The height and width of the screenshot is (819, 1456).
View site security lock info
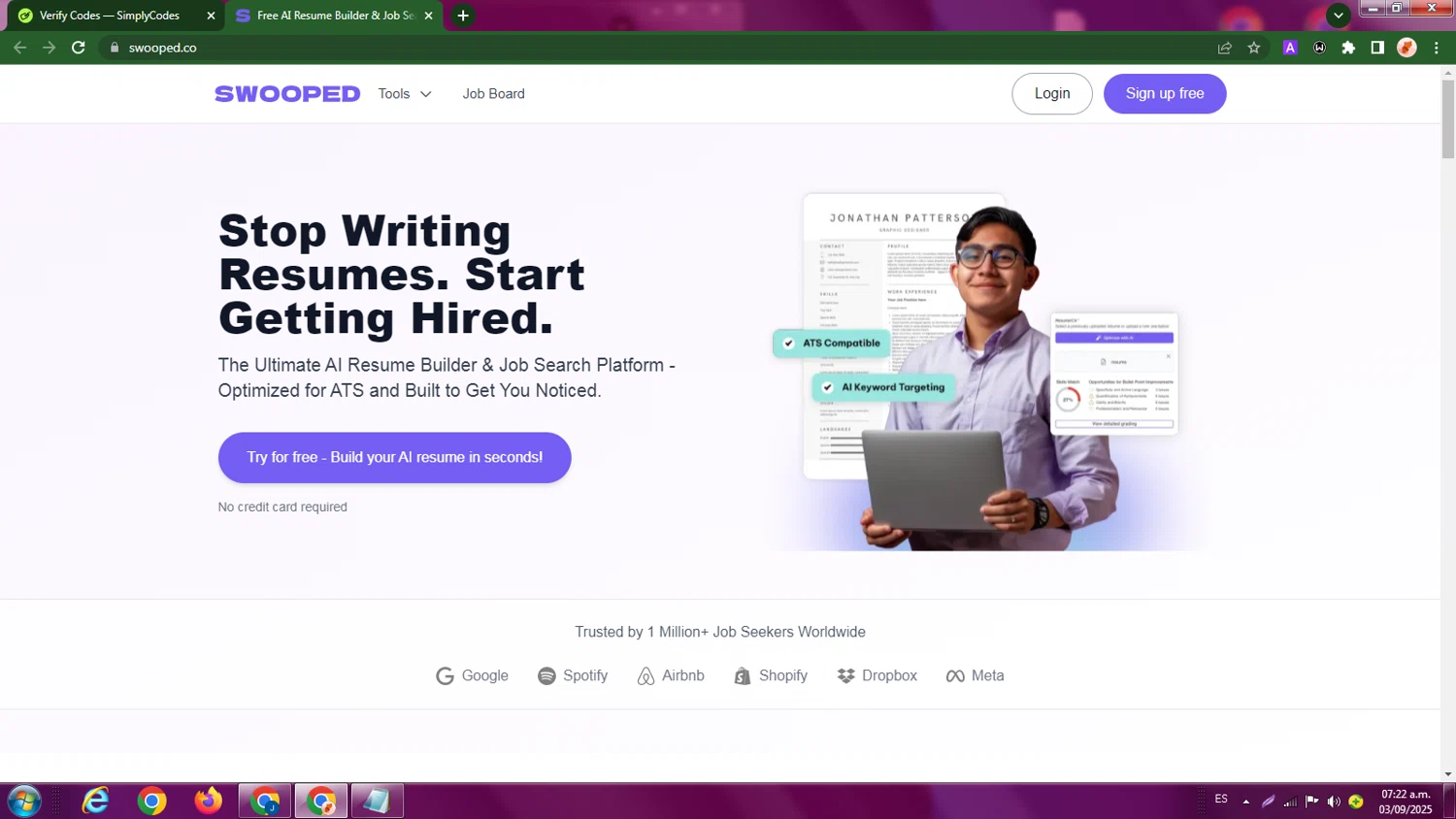tap(114, 48)
